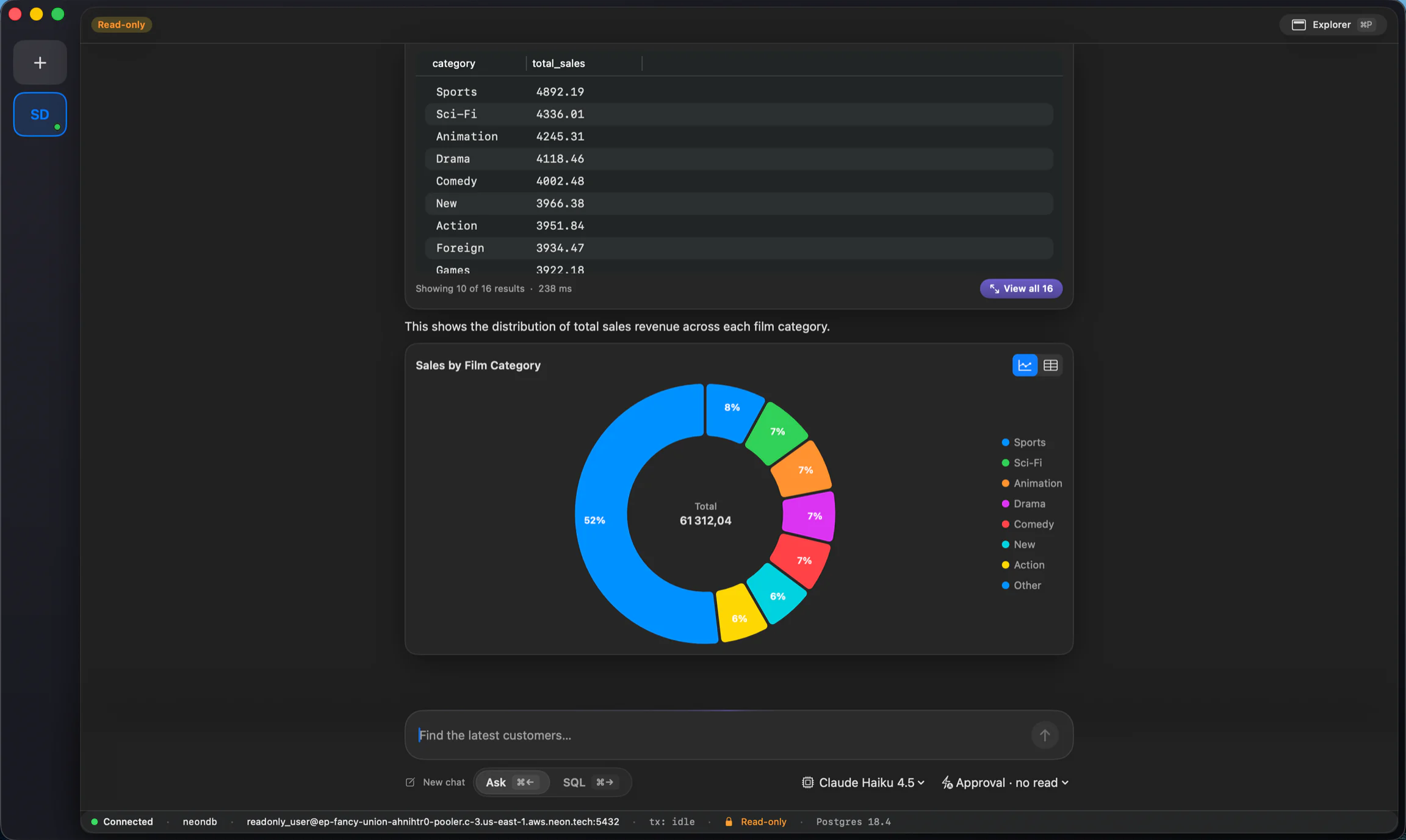Click the category column header
The image size is (1406, 840).
click(453, 63)
